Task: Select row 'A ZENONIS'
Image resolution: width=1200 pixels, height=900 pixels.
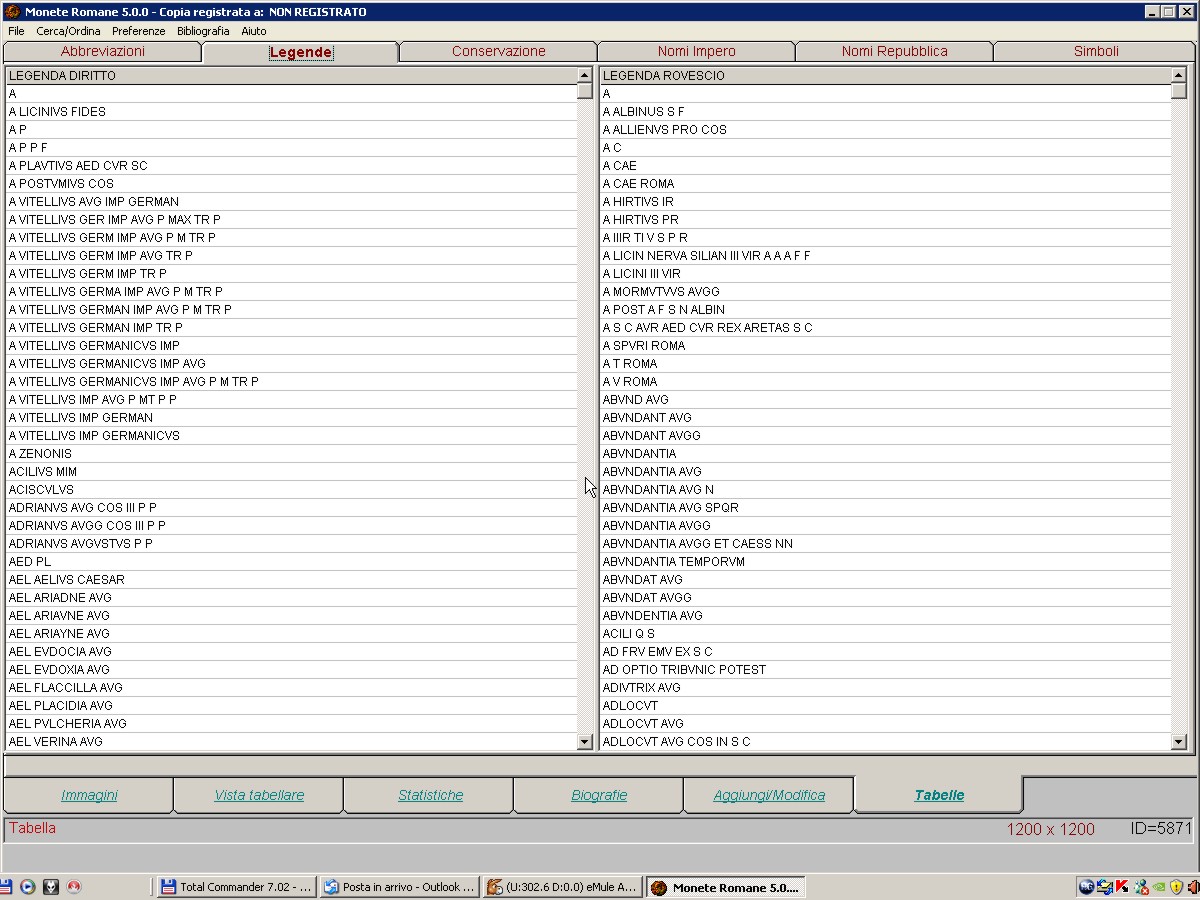Action: pos(291,453)
